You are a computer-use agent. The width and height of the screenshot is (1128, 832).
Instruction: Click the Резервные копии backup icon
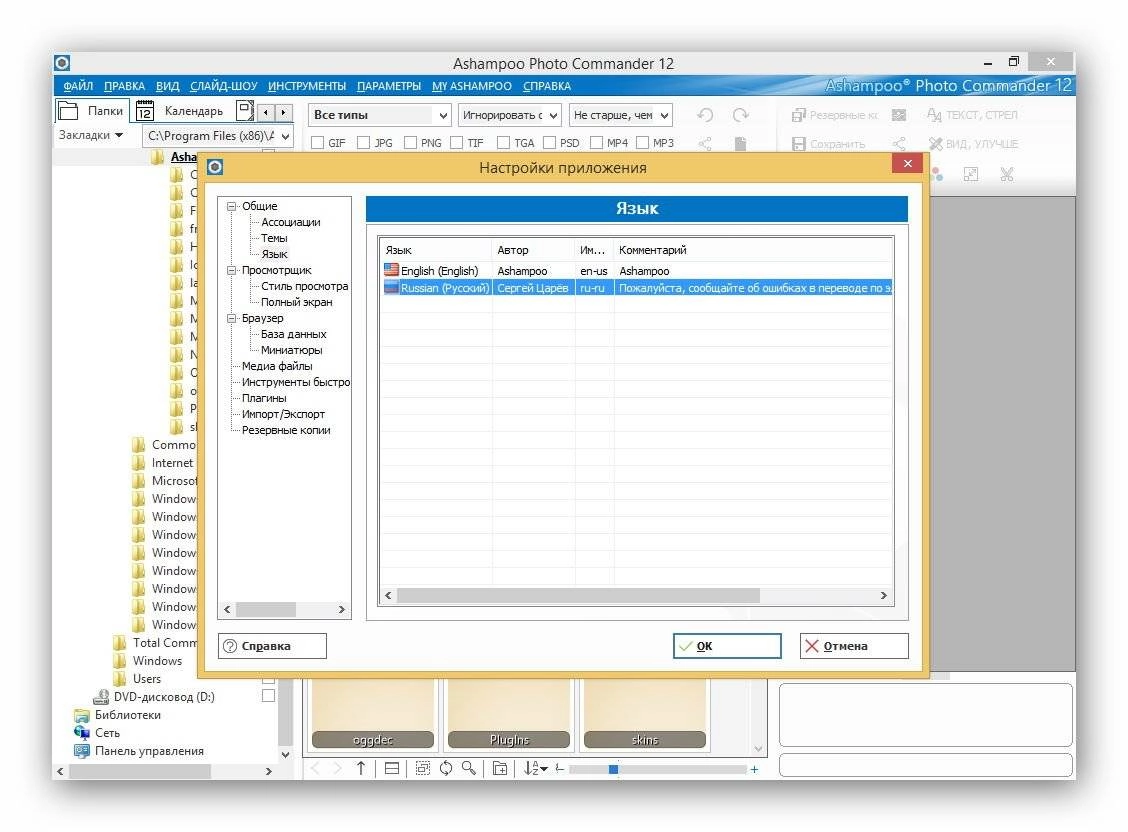coord(799,115)
